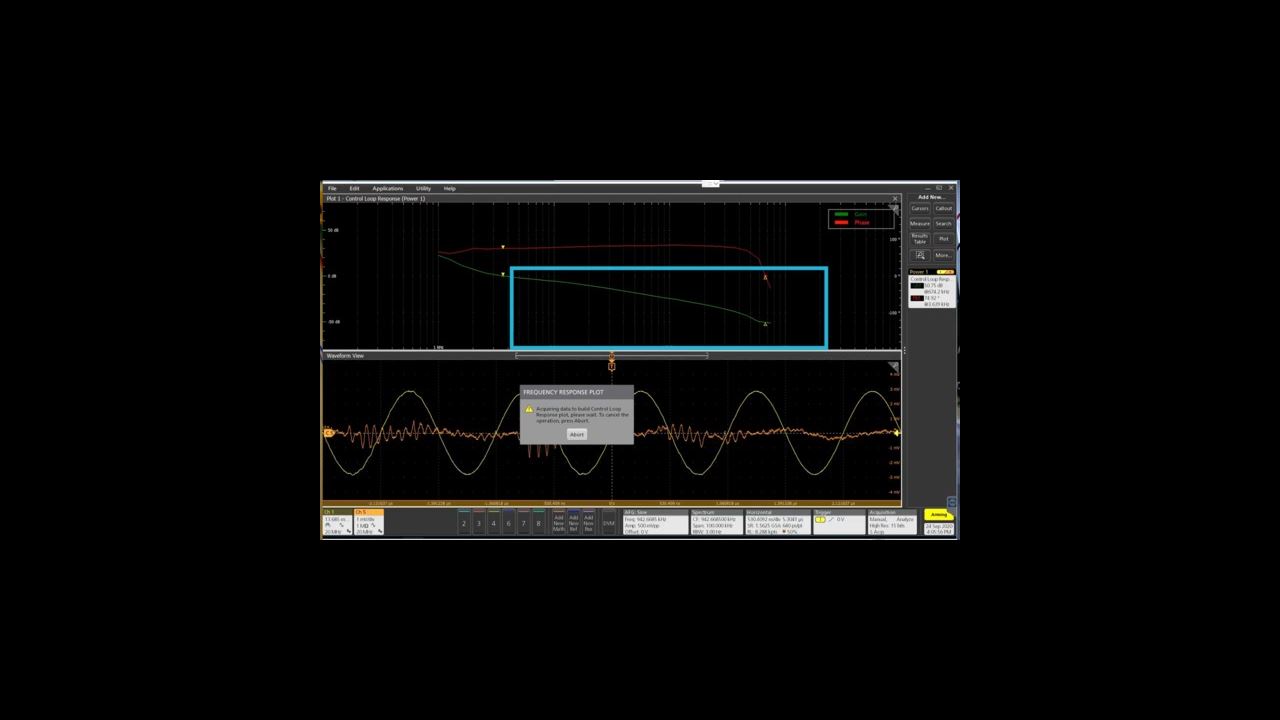The width and height of the screenshot is (1280, 720).
Task: Open the DVM tool
Action: tap(610, 523)
